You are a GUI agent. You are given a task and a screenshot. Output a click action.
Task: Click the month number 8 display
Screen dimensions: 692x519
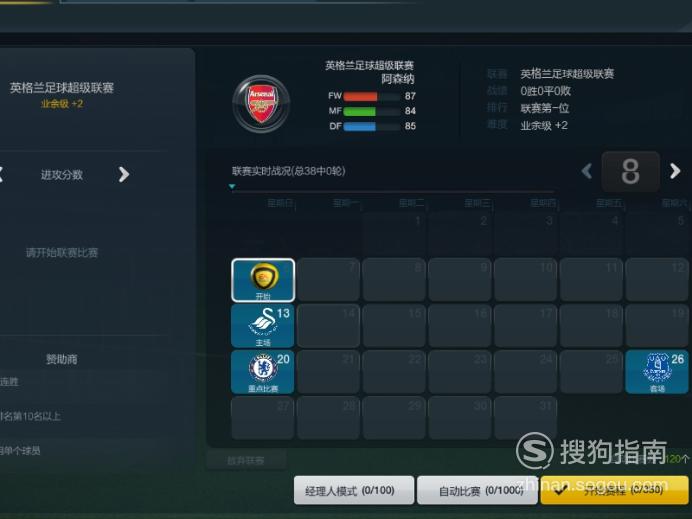click(631, 171)
